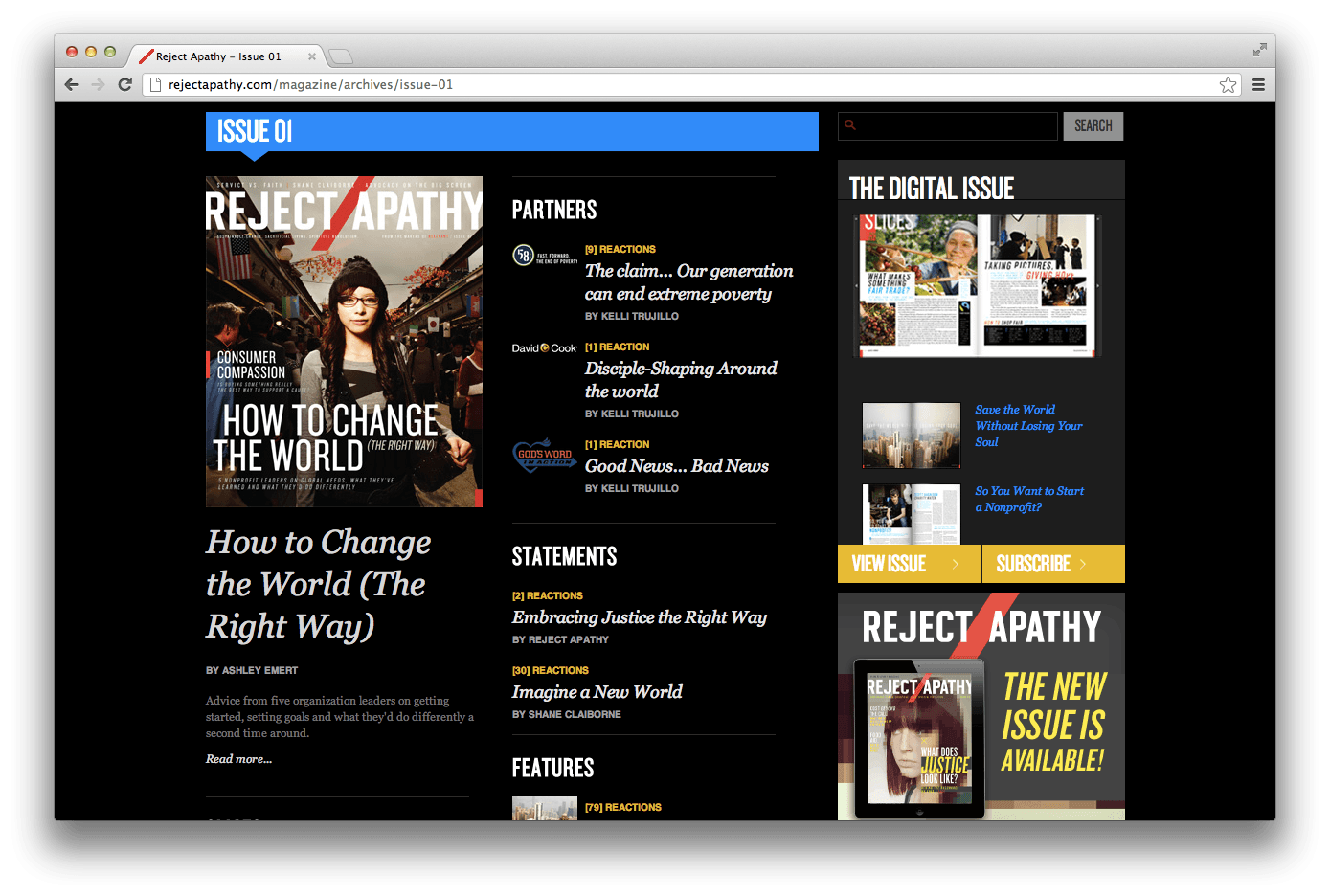Viewport: 1330px width, 896px height.
Task: Open a new browser tab
Action: [x=341, y=56]
